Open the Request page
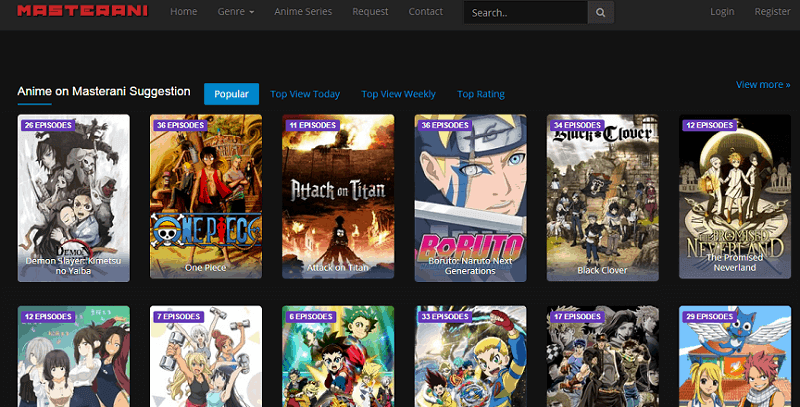Viewport: 800px width, 407px height. (x=370, y=12)
